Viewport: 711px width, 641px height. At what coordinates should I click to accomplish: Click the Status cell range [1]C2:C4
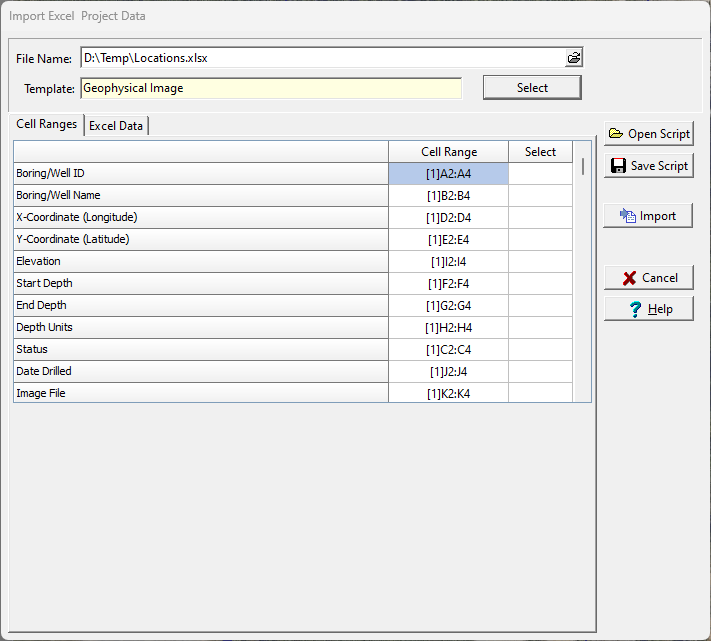tap(448, 350)
